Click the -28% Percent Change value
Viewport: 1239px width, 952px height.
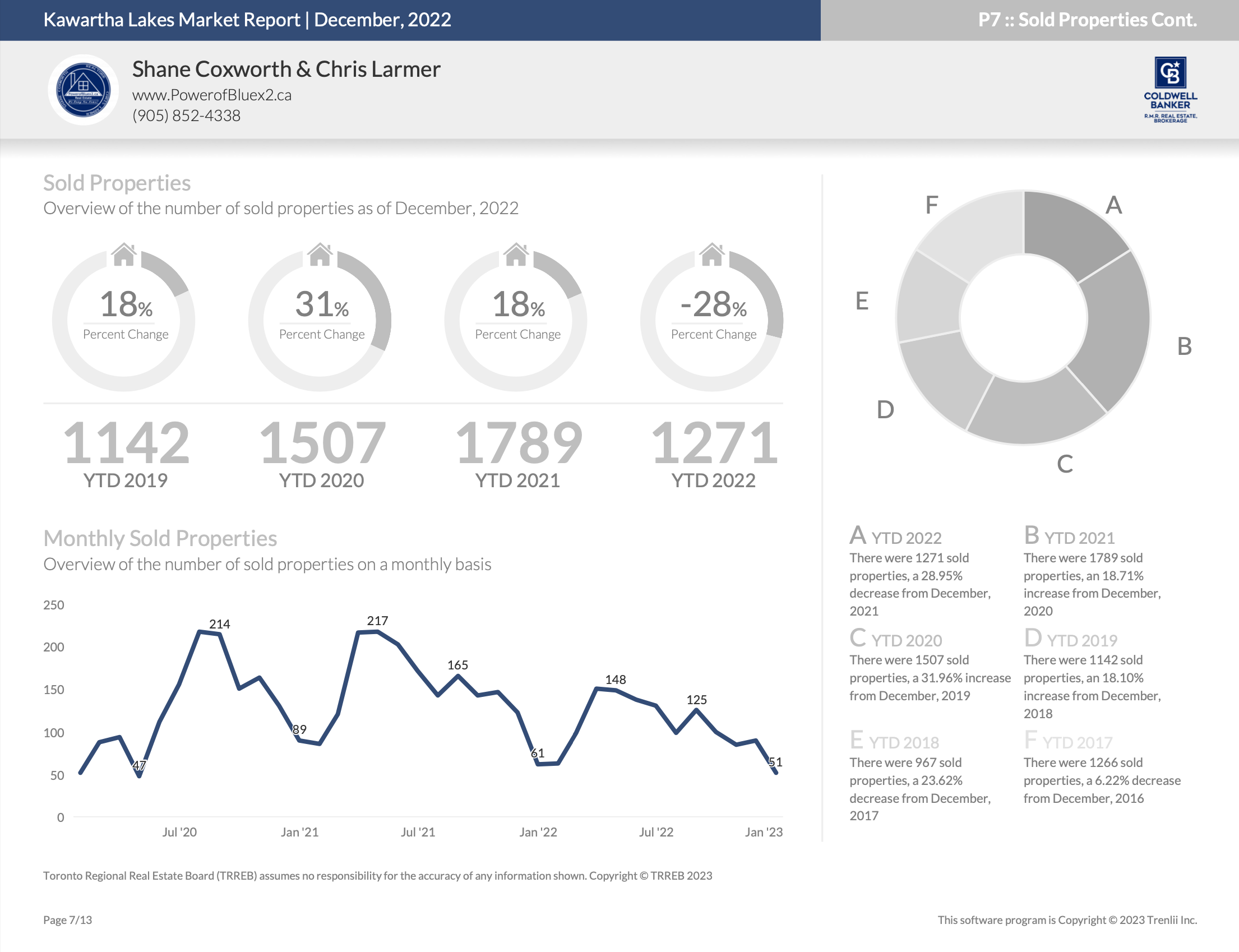coord(713,304)
